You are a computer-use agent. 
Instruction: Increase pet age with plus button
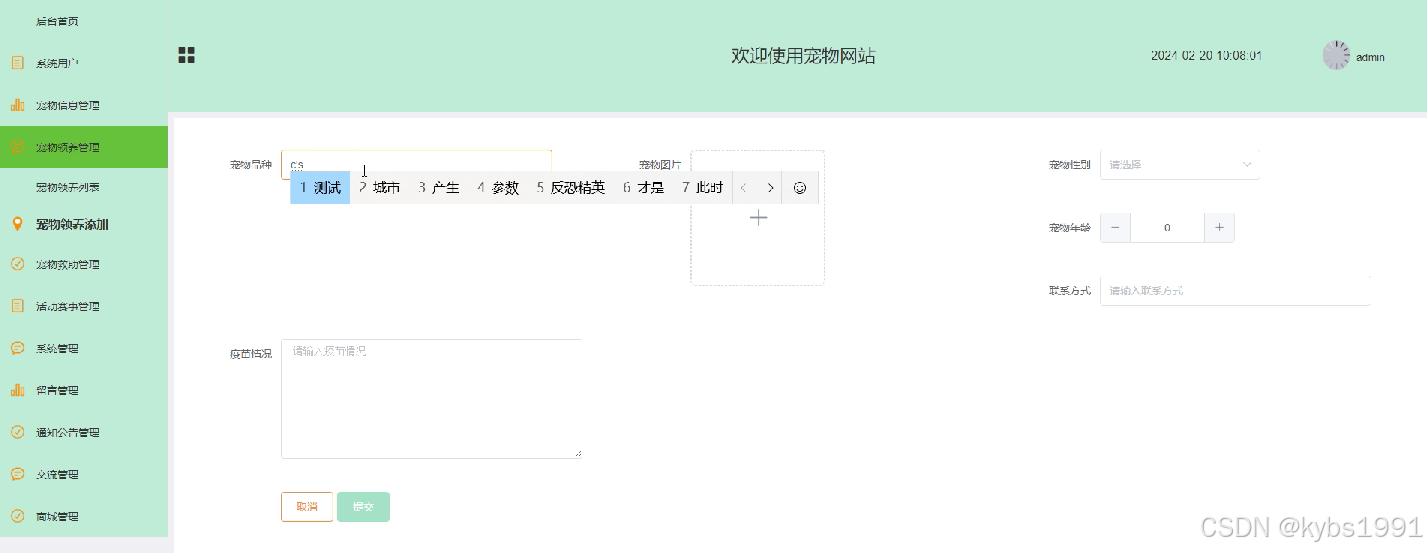pyautogui.click(x=1219, y=227)
